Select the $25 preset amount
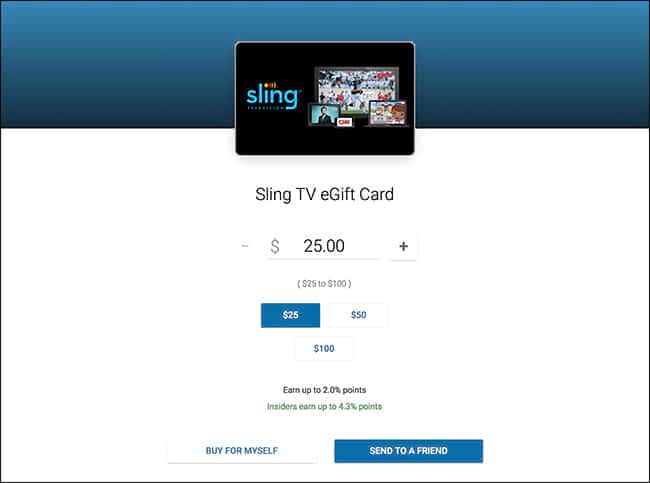The width and height of the screenshot is (650, 483). click(290, 315)
